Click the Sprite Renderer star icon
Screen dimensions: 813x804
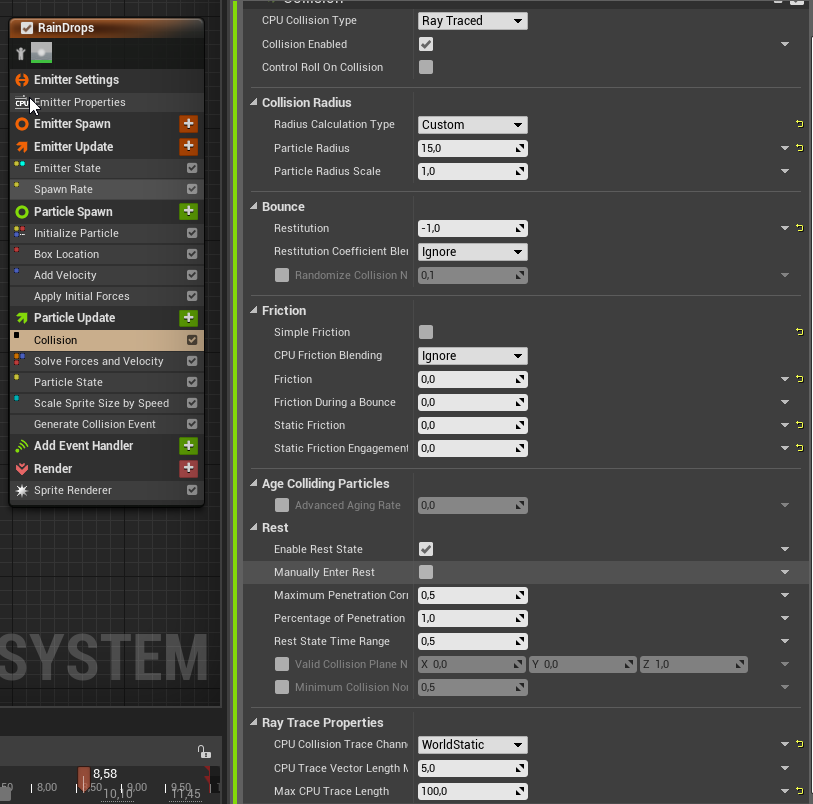[22, 490]
